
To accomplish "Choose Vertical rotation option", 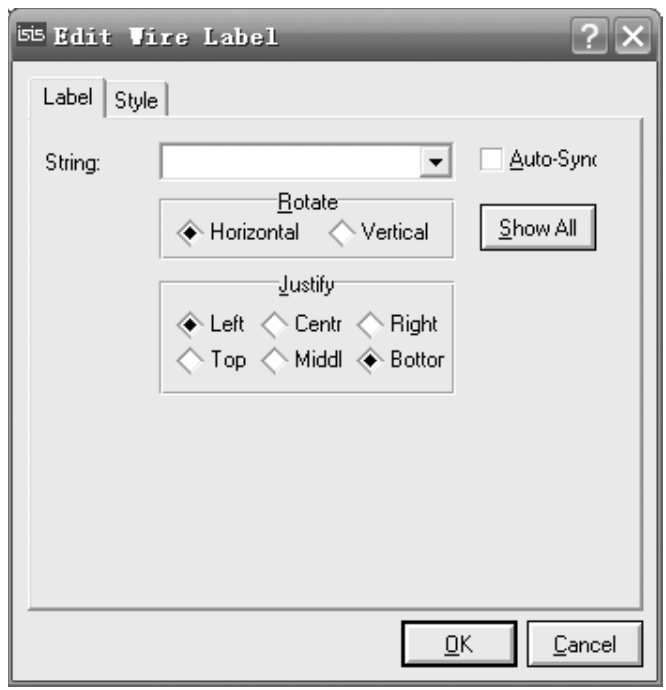I will (341, 232).
